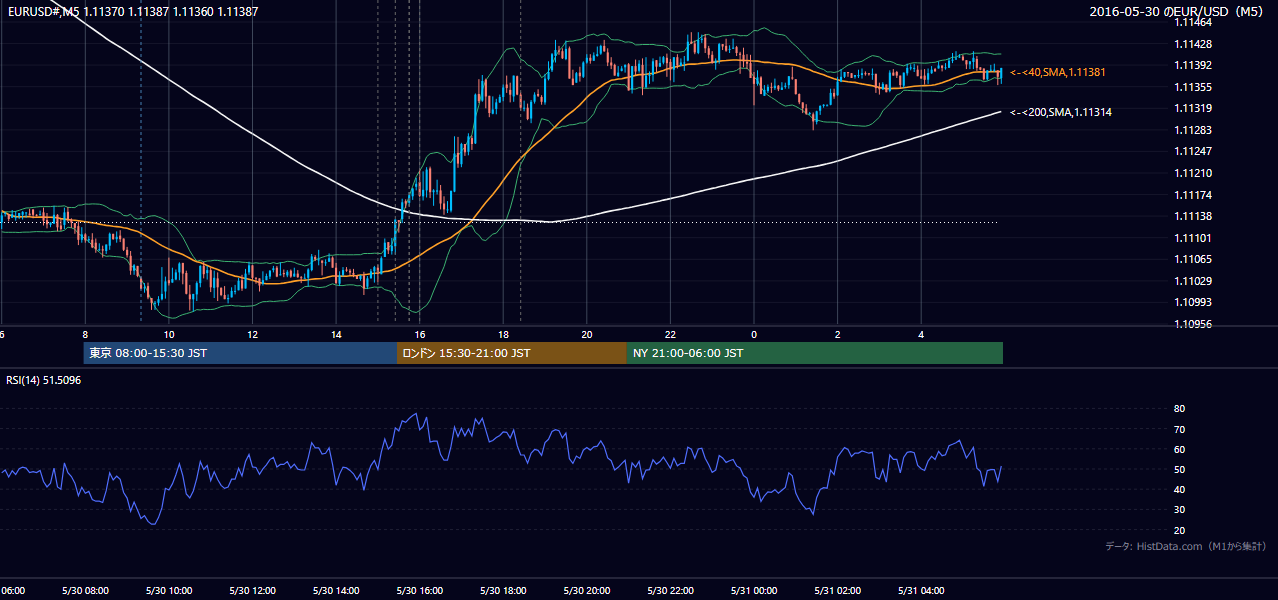Select the 東京 08:00-15:30 JST session bar
This screenshot has height=600, width=1278.
coord(240,353)
